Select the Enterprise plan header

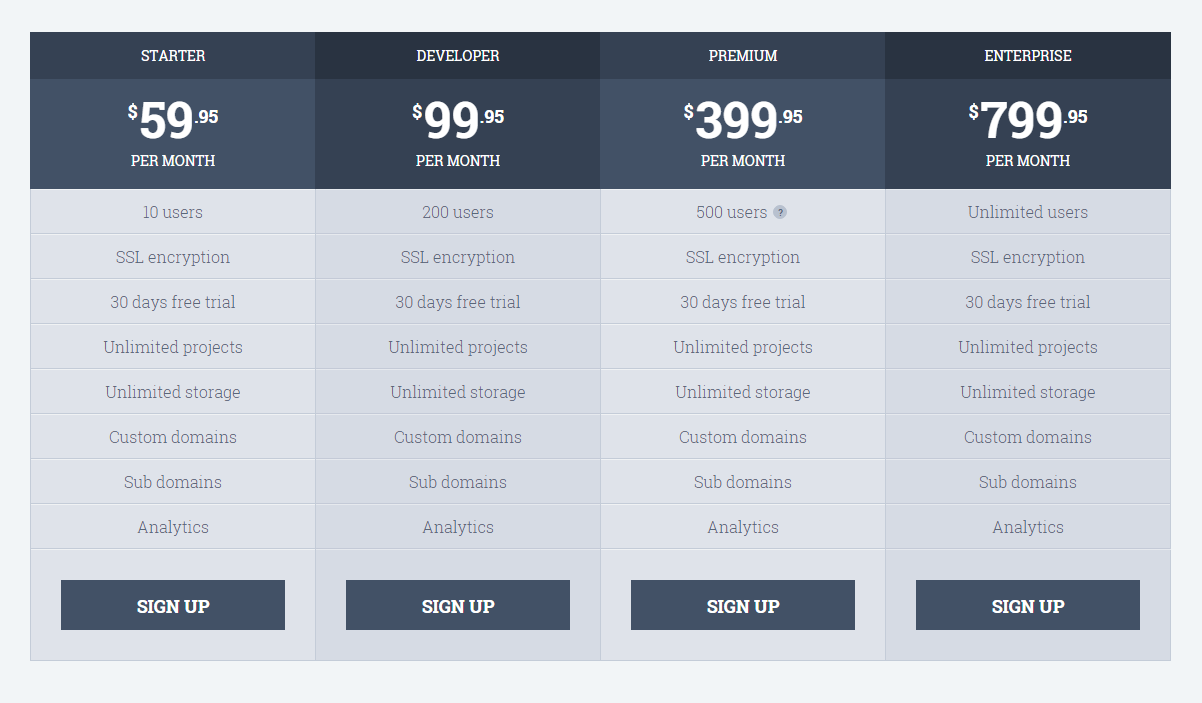(x=1028, y=56)
